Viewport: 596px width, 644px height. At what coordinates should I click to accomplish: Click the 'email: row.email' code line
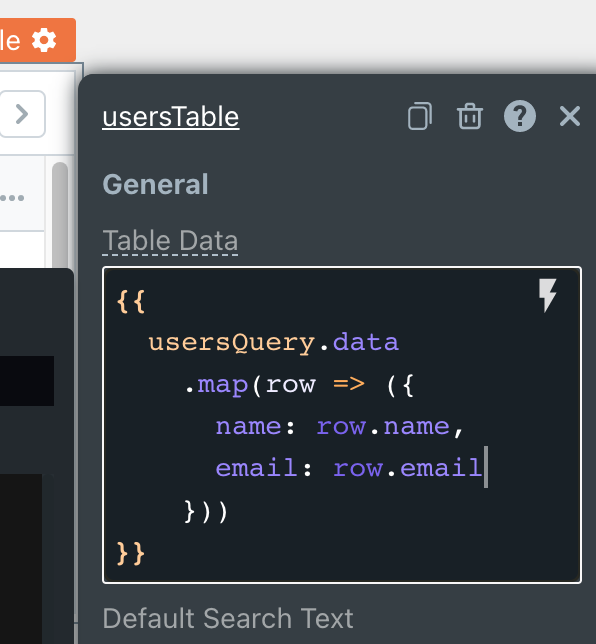tap(349, 468)
